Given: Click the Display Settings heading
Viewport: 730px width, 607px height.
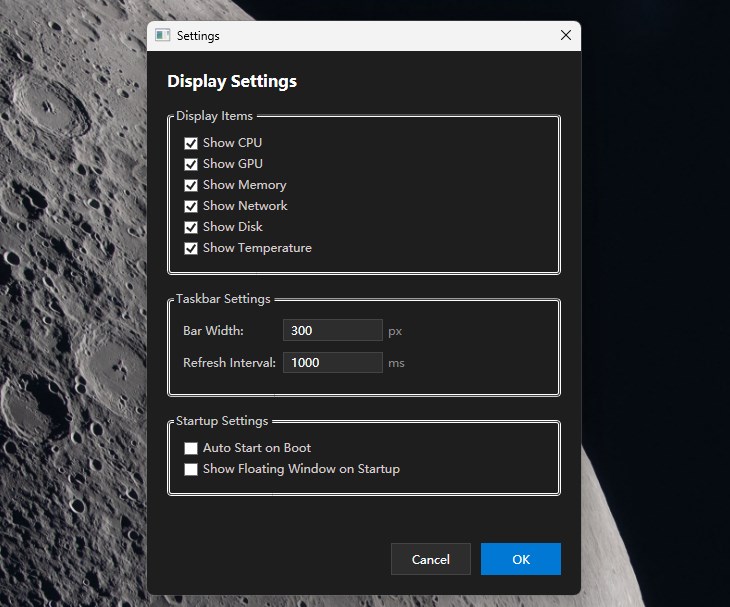Looking at the screenshot, I should pyautogui.click(x=232, y=81).
